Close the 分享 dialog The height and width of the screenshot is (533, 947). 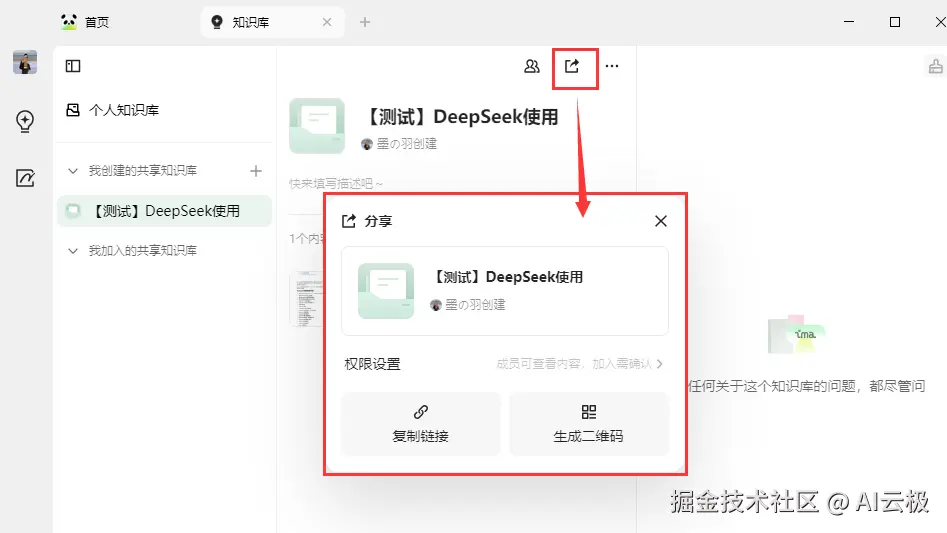click(661, 221)
